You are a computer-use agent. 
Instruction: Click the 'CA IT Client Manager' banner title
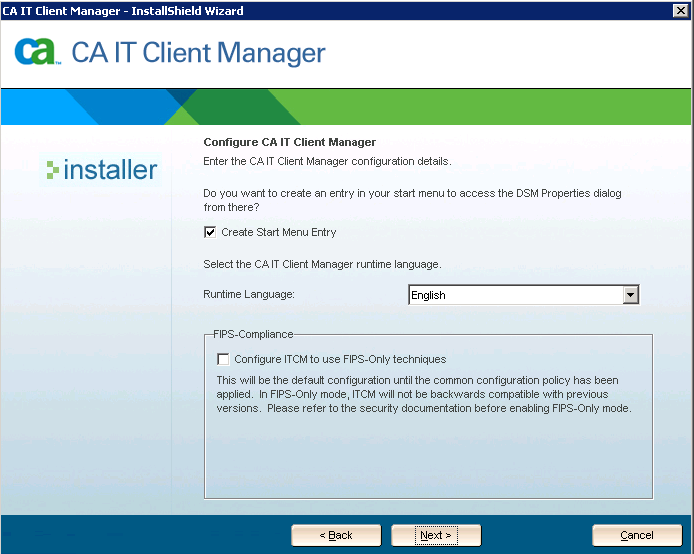(x=198, y=53)
